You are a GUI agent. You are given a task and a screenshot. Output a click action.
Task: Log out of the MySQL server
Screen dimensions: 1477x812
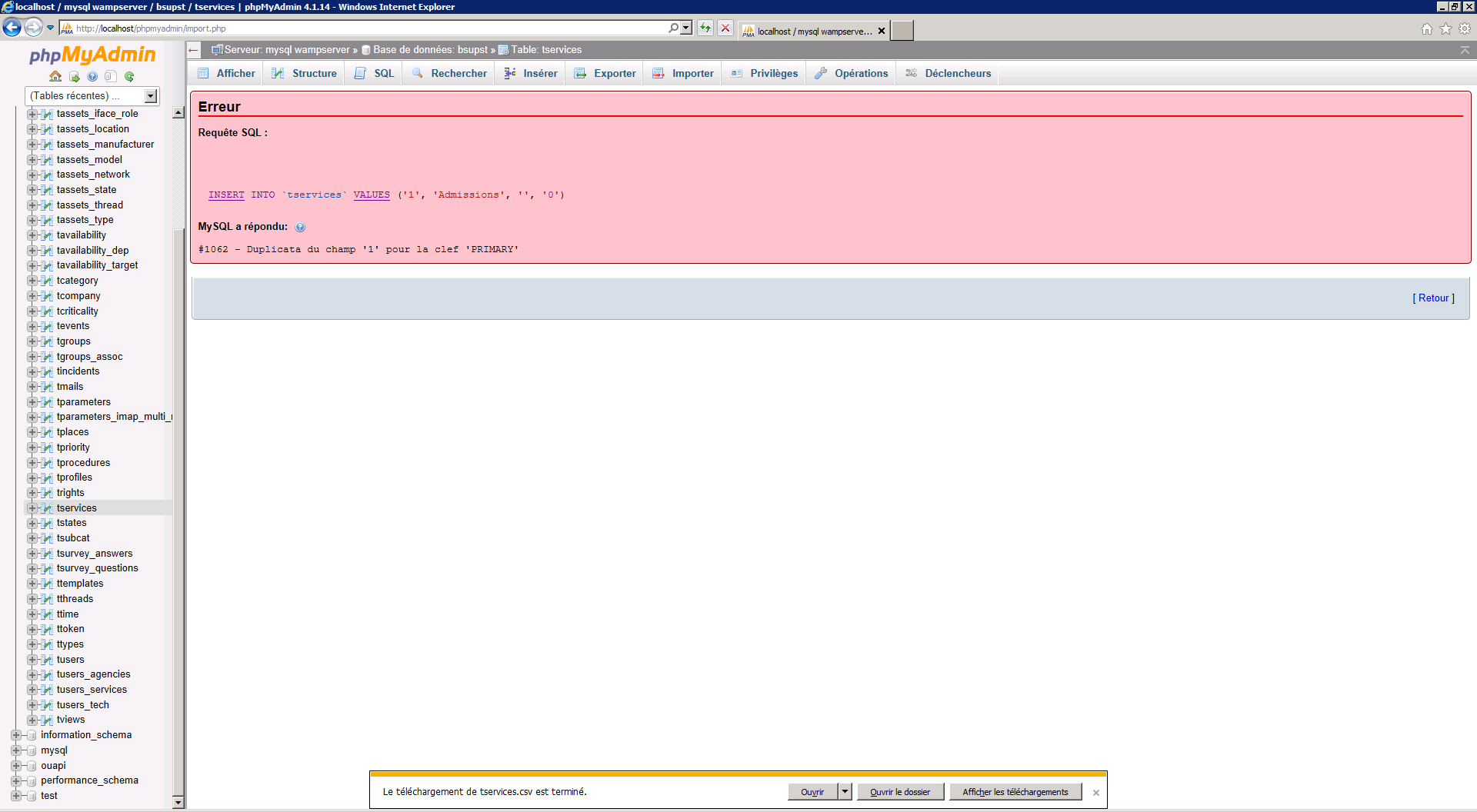(x=75, y=77)
